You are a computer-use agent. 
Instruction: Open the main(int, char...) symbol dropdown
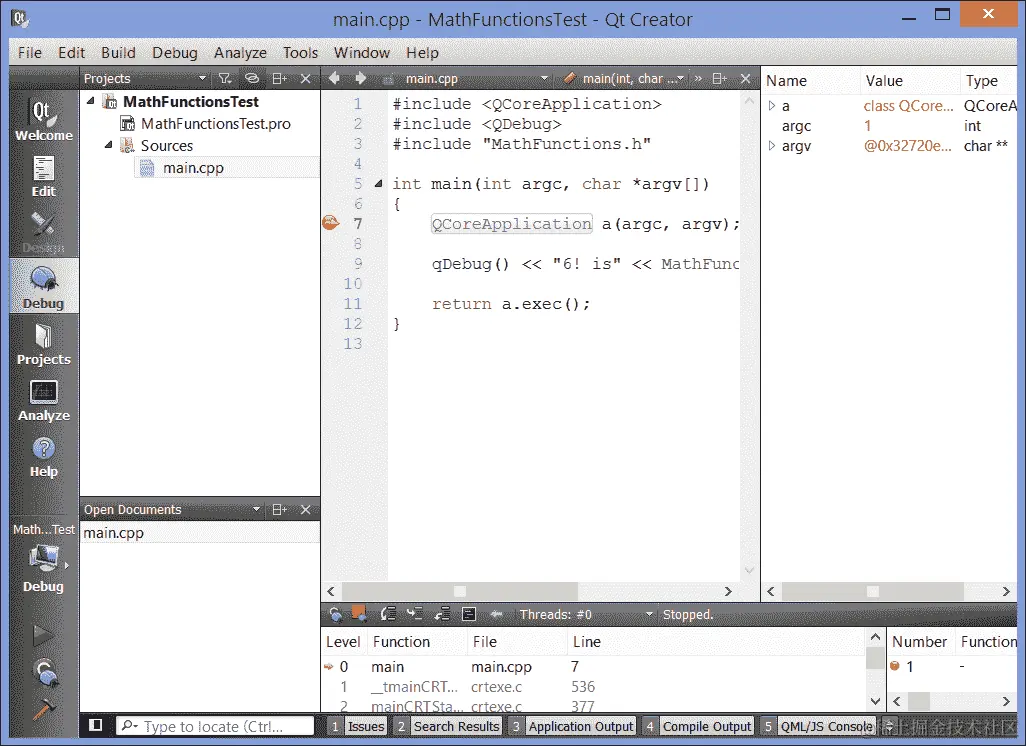[x=681, y=79]
